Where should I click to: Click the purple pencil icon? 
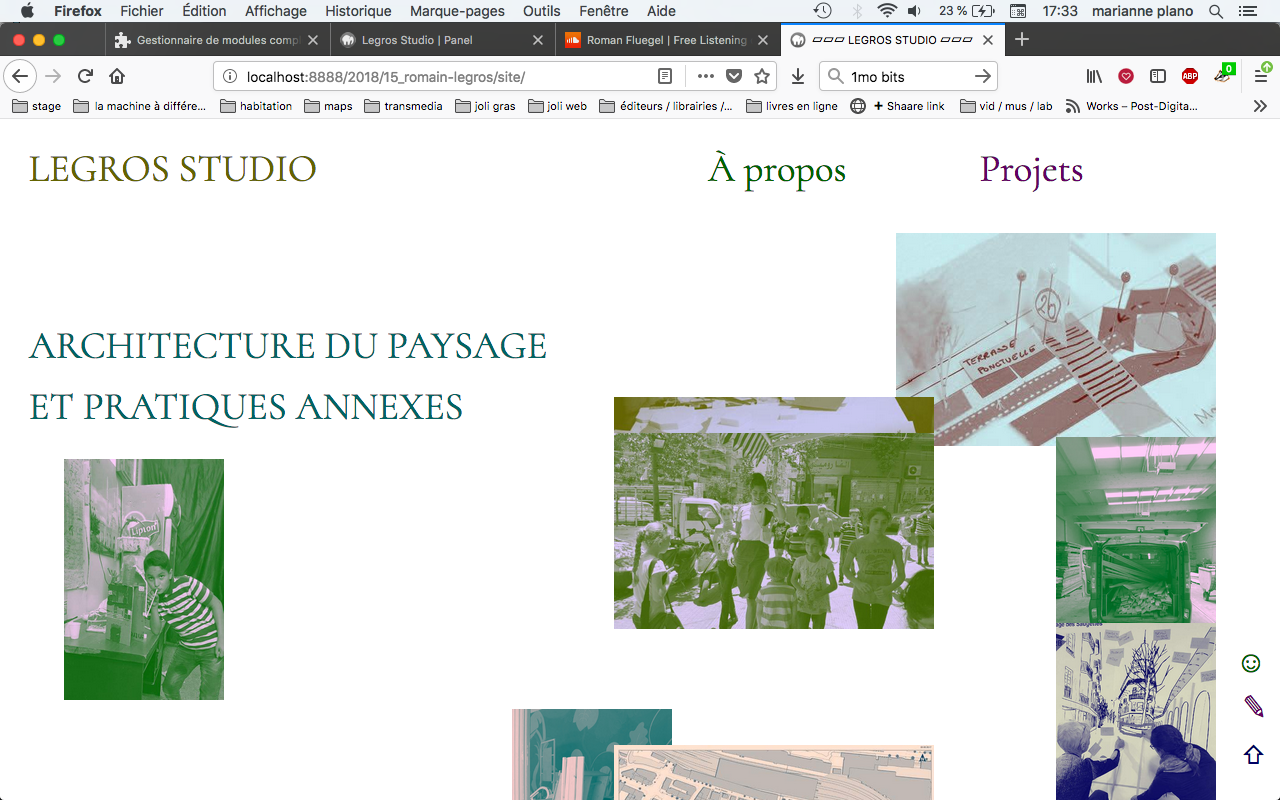pos(1253,707)
